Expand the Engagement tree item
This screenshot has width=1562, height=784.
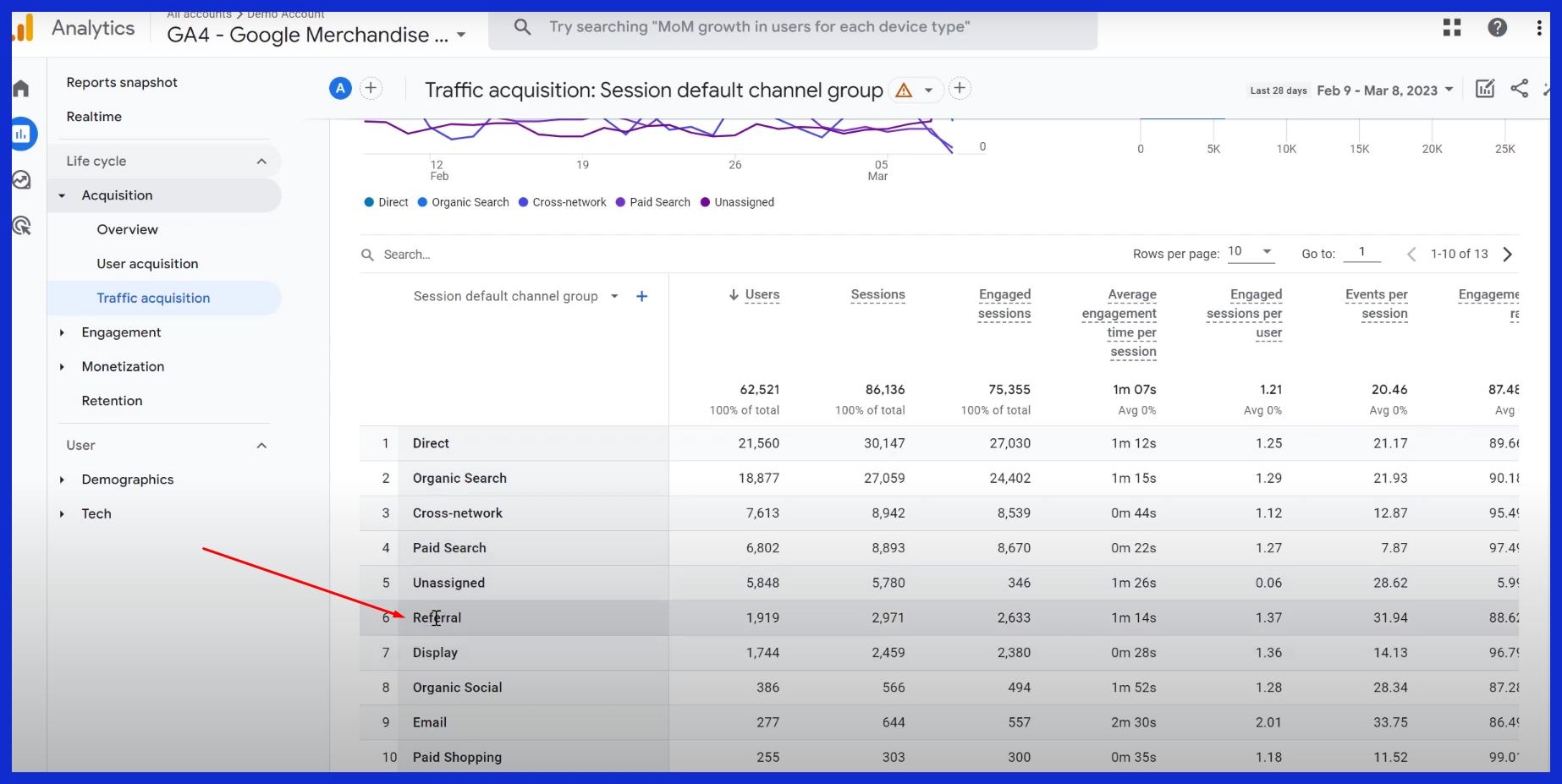62,332
